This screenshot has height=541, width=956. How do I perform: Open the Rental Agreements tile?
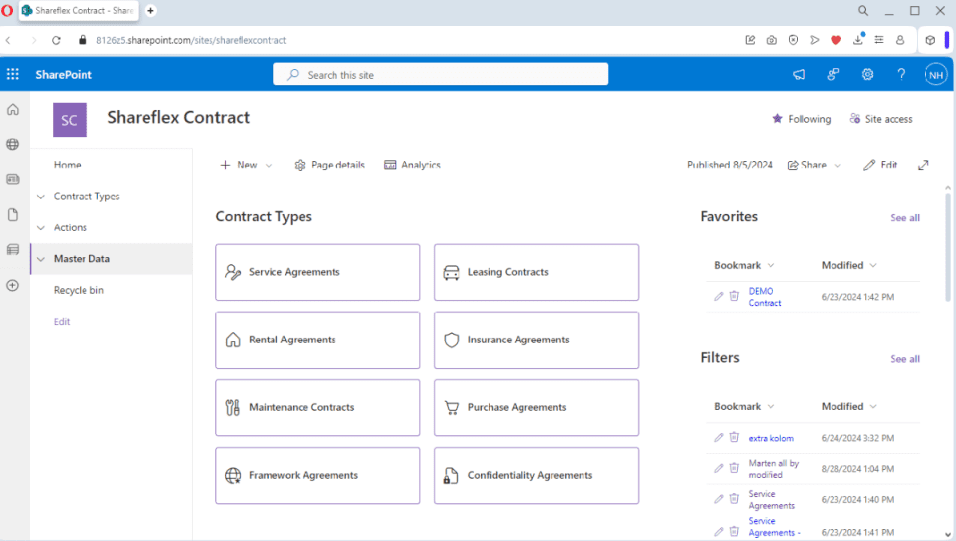click(318, 340)
